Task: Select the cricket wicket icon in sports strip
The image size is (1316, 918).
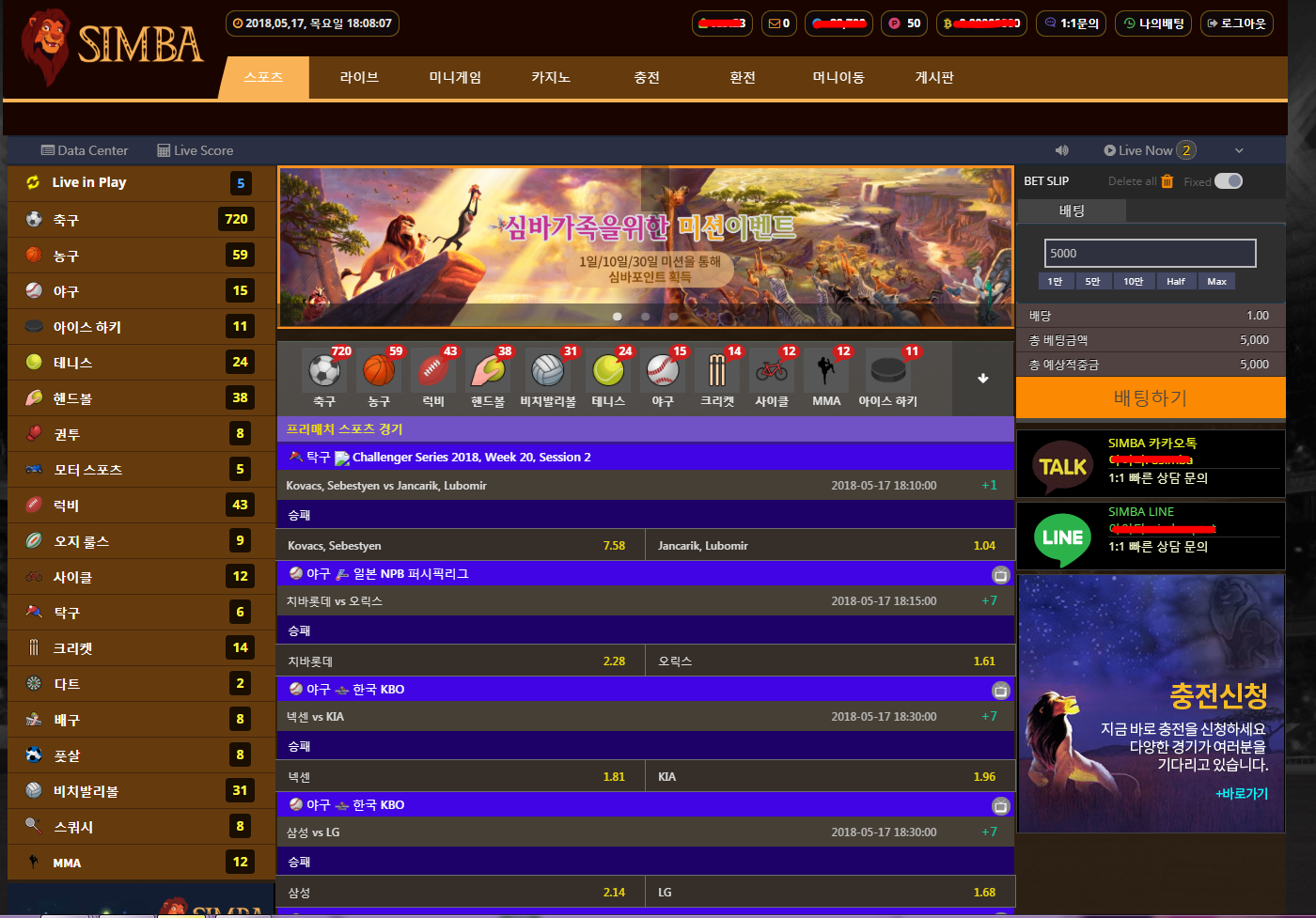Action: (x=717, y=370)
